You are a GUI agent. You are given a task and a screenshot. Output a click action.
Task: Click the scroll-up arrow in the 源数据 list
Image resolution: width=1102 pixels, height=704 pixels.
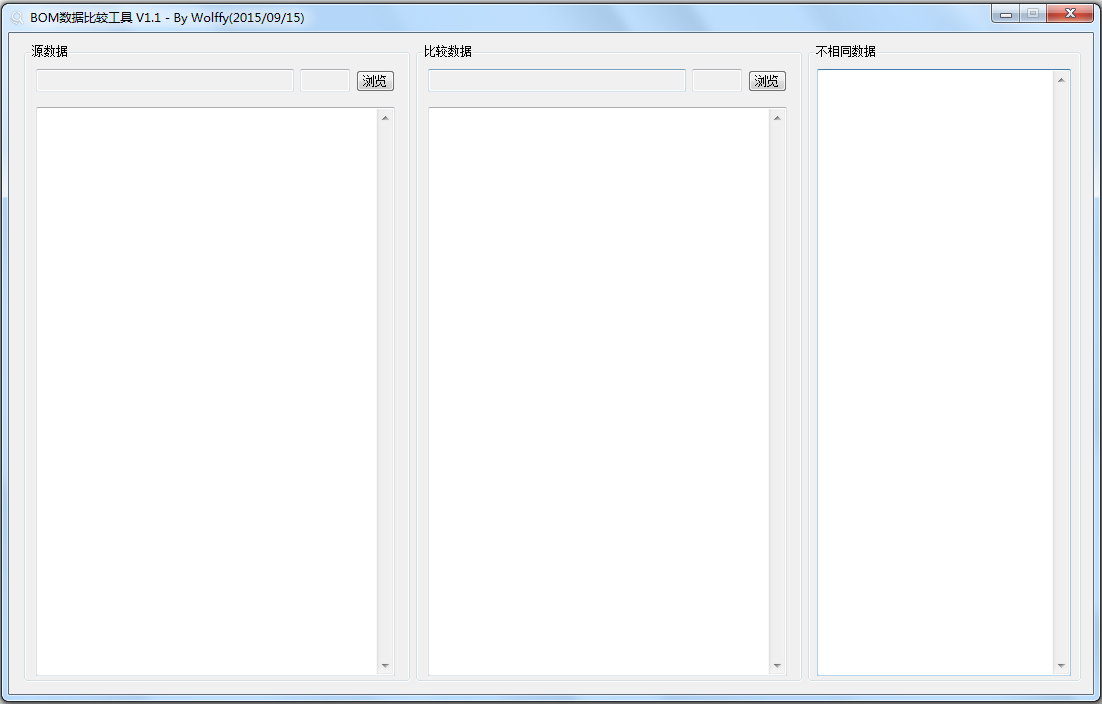point(385,117)
